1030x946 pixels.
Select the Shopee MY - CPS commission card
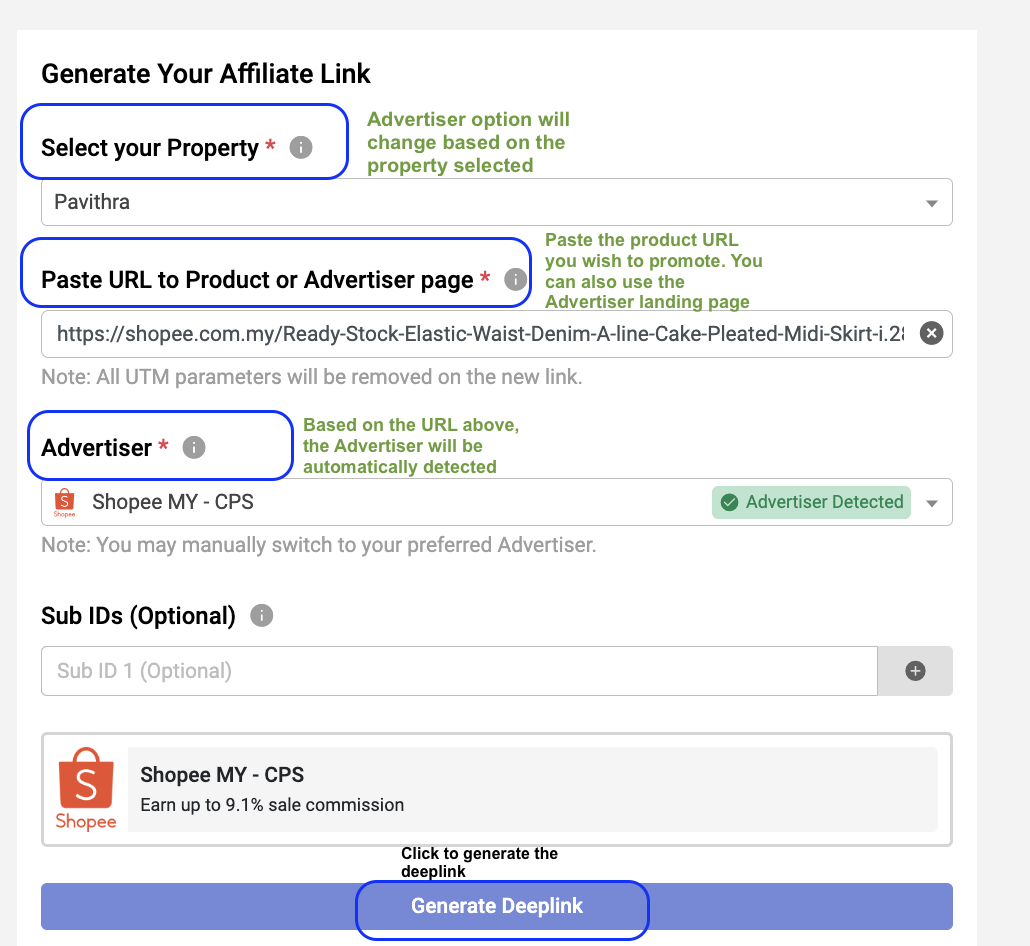pyautogui.click(x=497, y=790)
